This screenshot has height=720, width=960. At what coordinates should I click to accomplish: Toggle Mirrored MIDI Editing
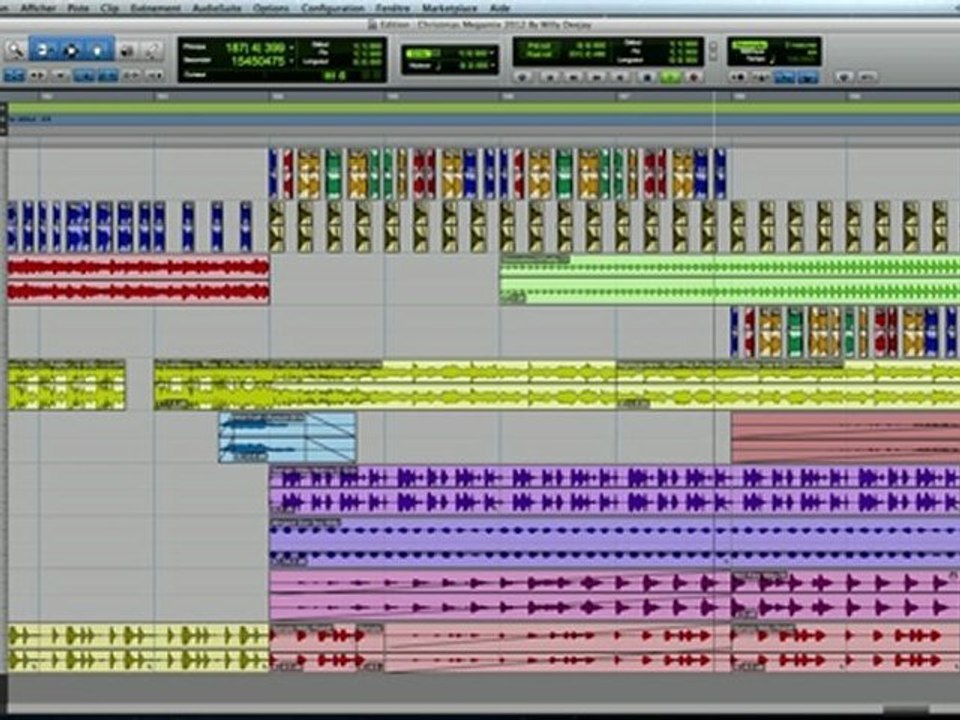click(61, 76)
